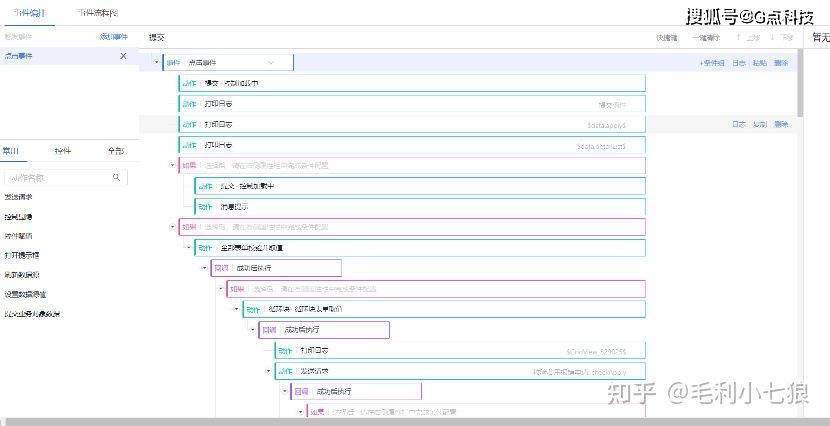Choose the last action in the left list
Screen dimensions: 830x426
(x=32, y=314)
